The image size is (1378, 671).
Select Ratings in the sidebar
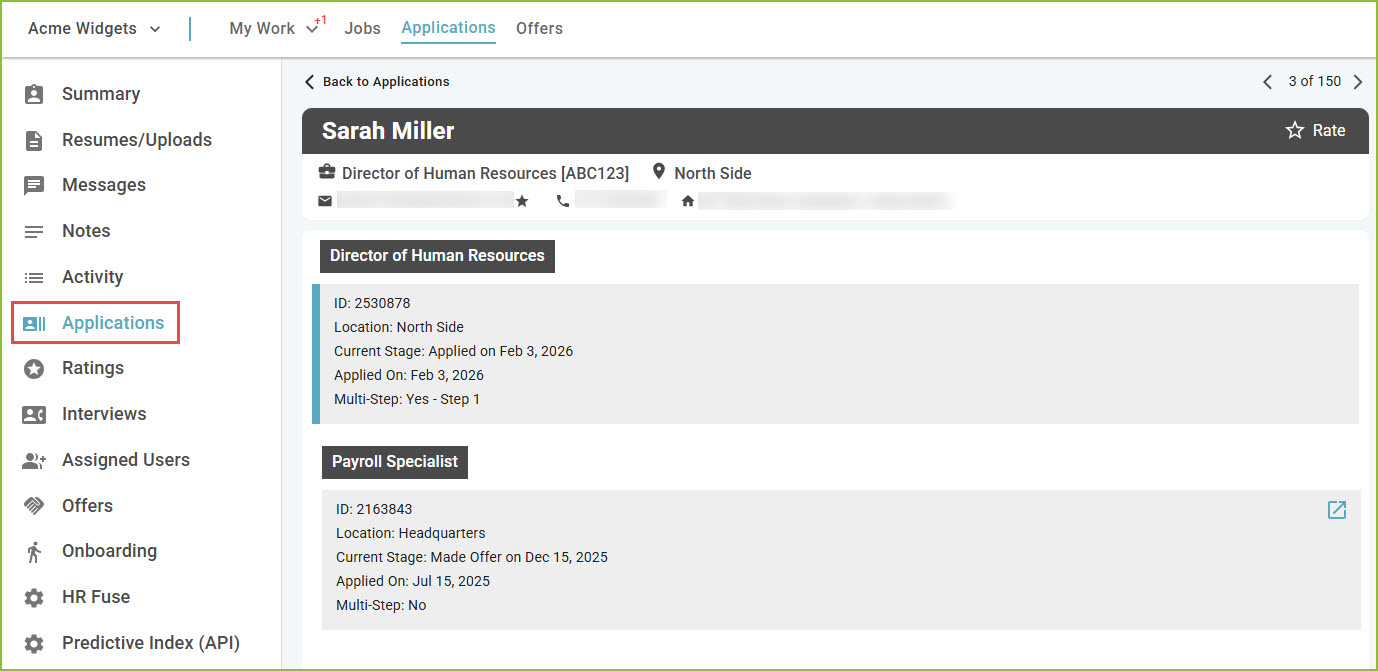click(x=93, y=368)
